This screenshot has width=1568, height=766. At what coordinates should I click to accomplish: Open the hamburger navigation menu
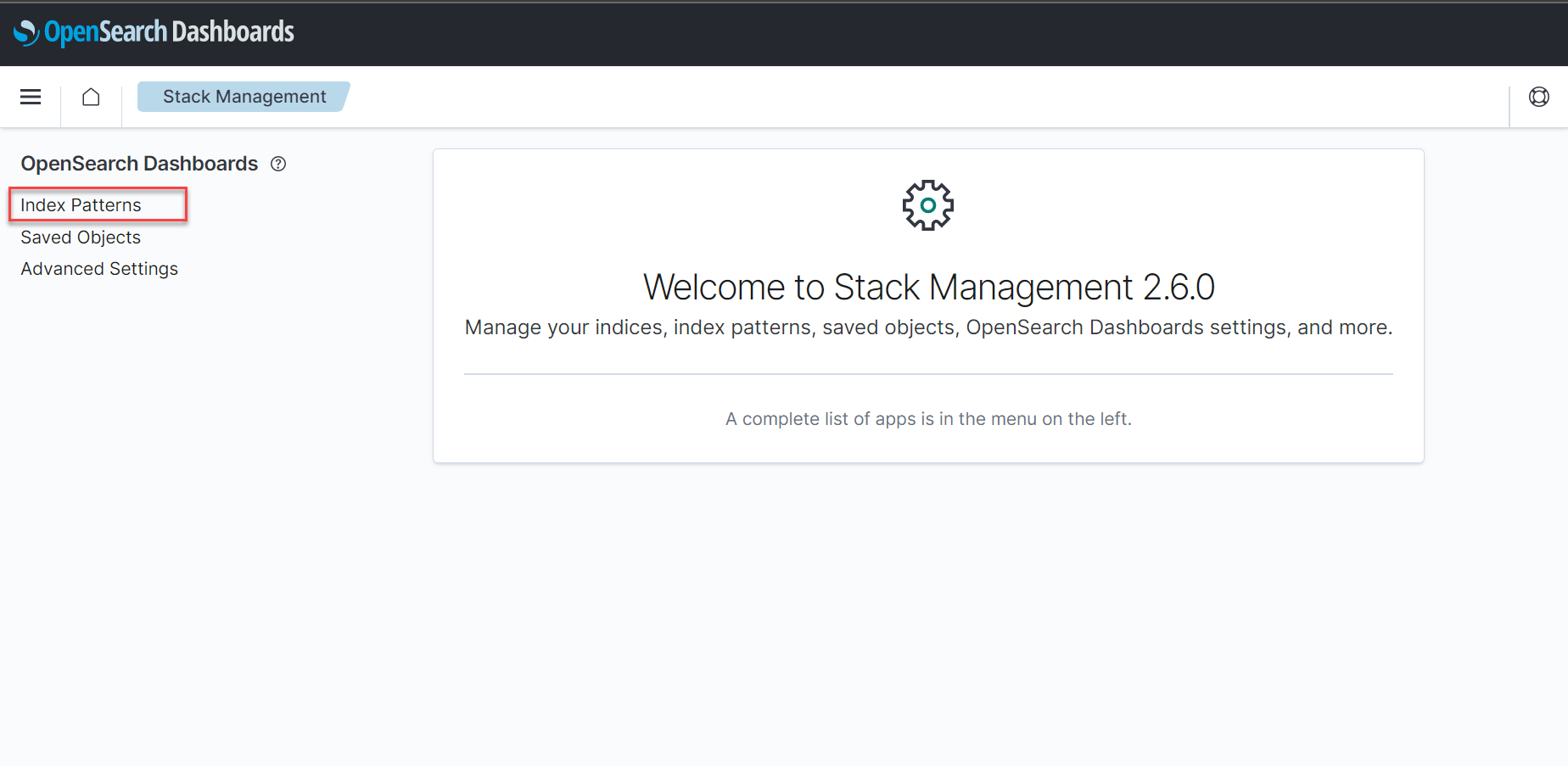pos(31,97)
